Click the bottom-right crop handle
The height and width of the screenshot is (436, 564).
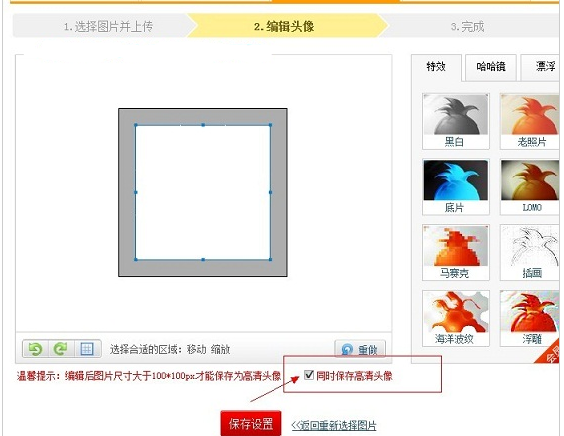pyautogui.click(x=270, y=259)
